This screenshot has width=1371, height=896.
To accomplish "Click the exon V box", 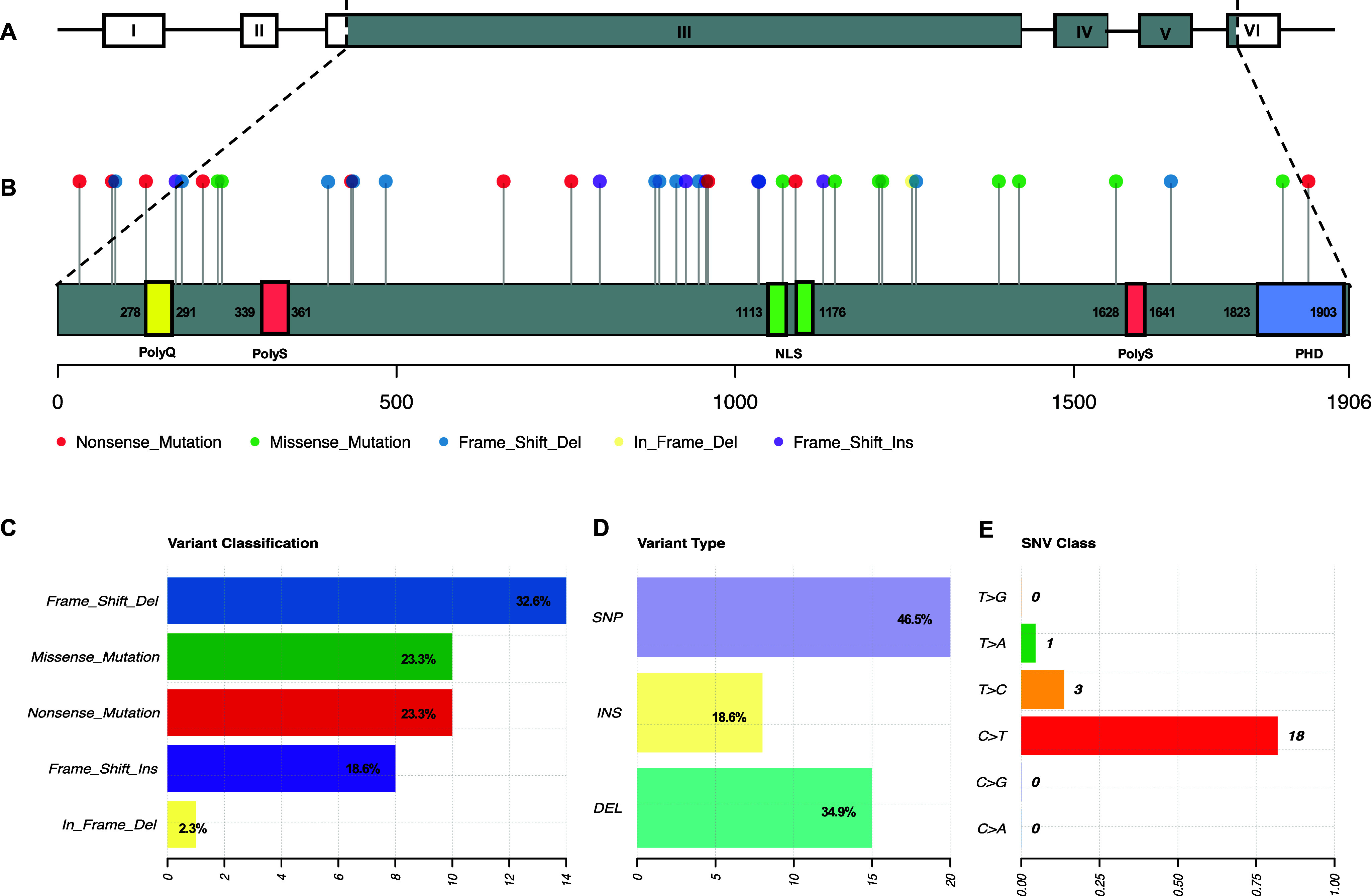I will (x=1165, y=31).
